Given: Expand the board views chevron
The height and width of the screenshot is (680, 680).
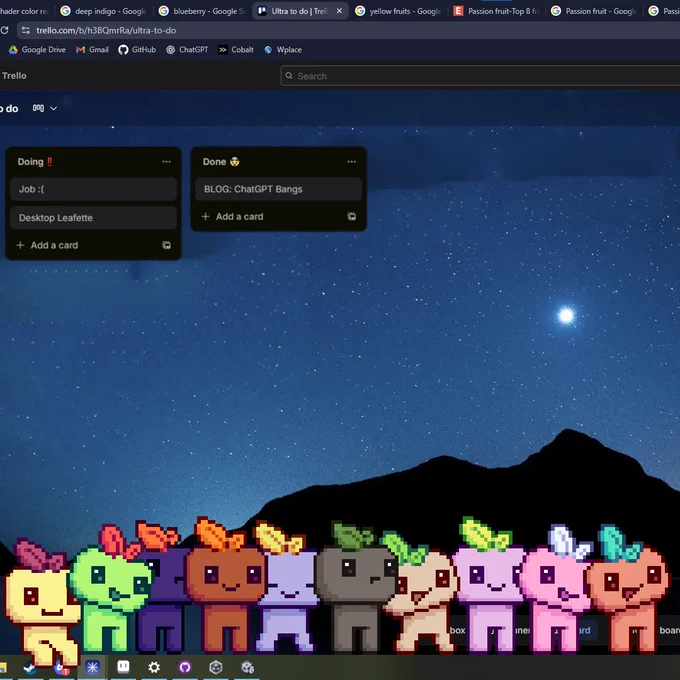Looking at the screenshot, I should coord(53,108).
